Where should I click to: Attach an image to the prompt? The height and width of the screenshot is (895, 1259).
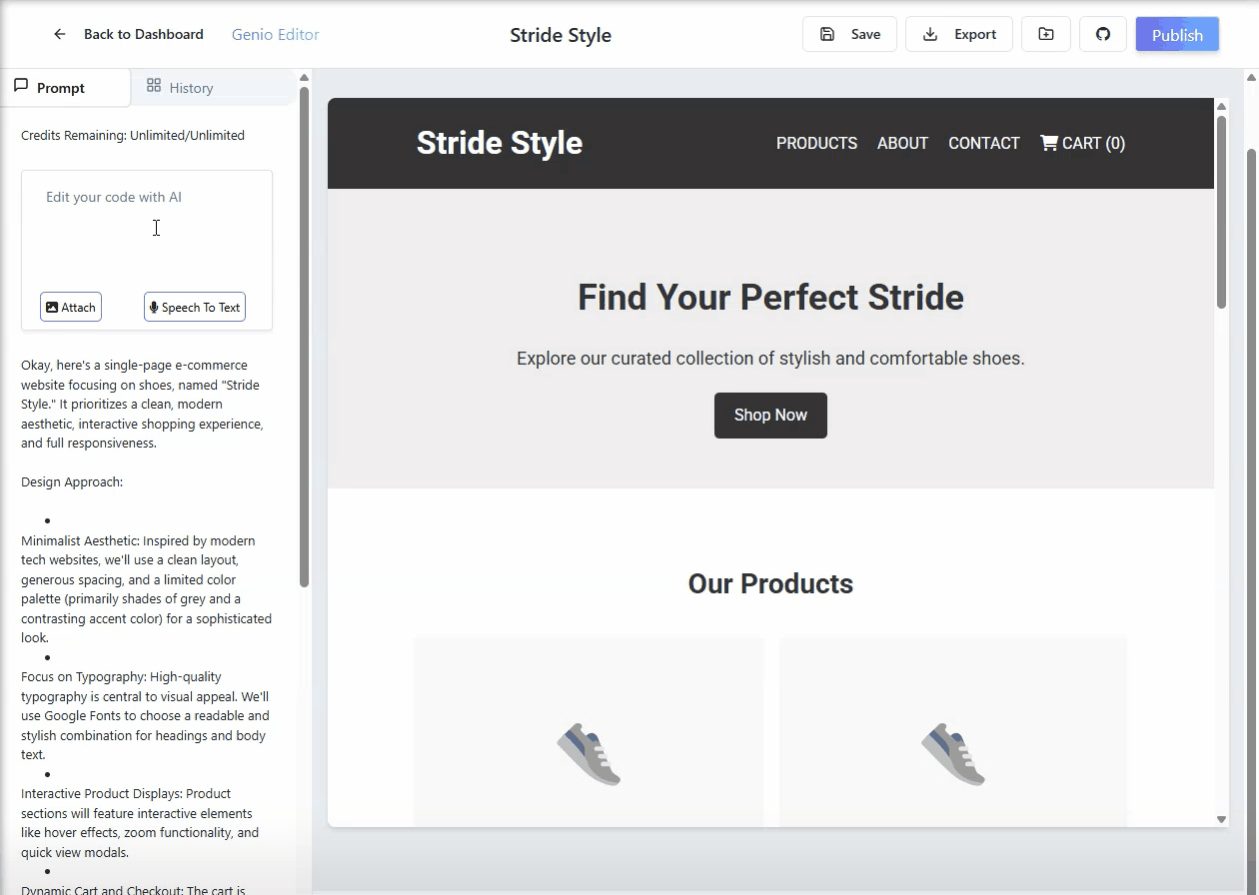[71, 307]
